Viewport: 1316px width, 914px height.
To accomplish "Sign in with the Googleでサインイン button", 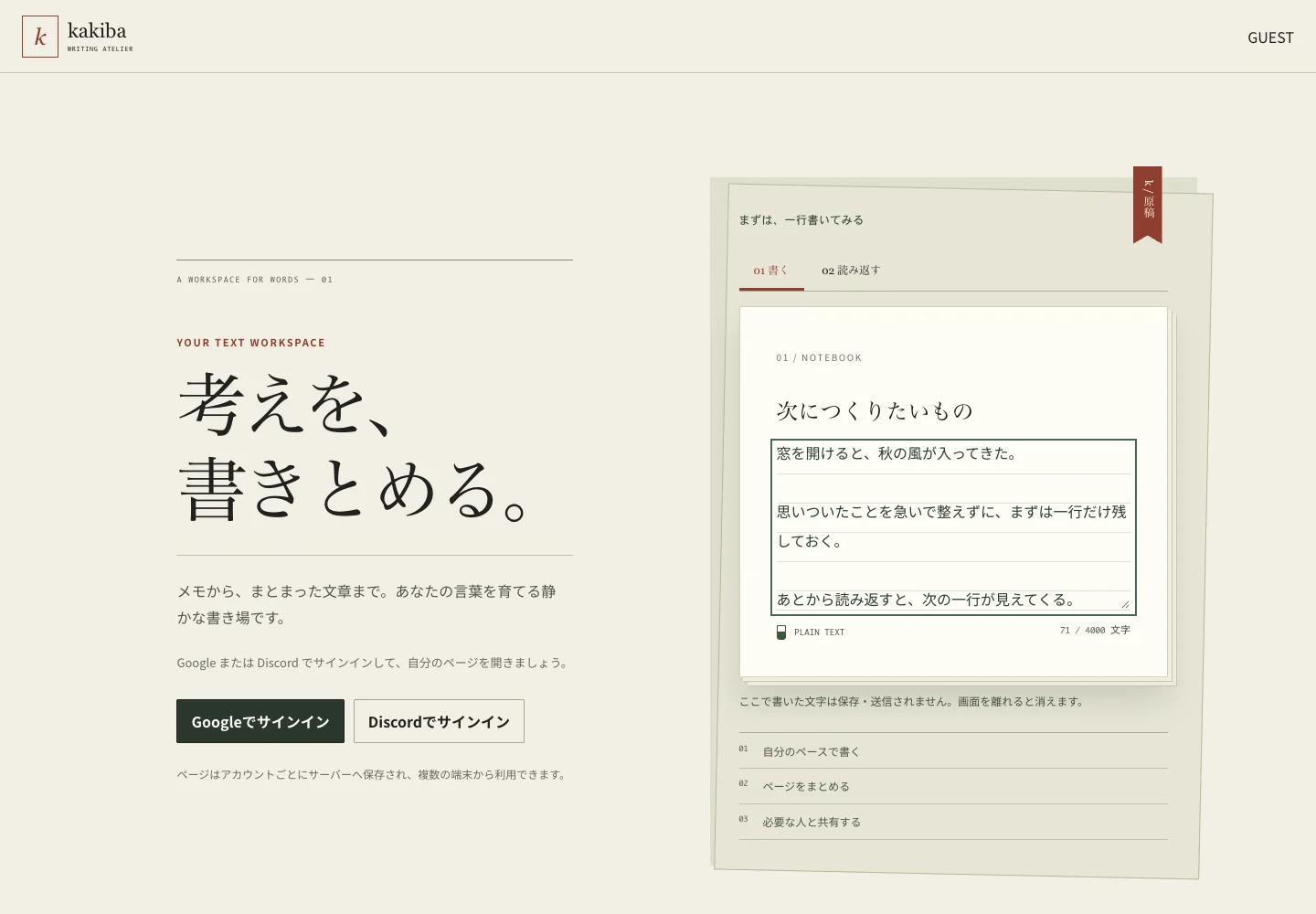I will click(260, 721).
